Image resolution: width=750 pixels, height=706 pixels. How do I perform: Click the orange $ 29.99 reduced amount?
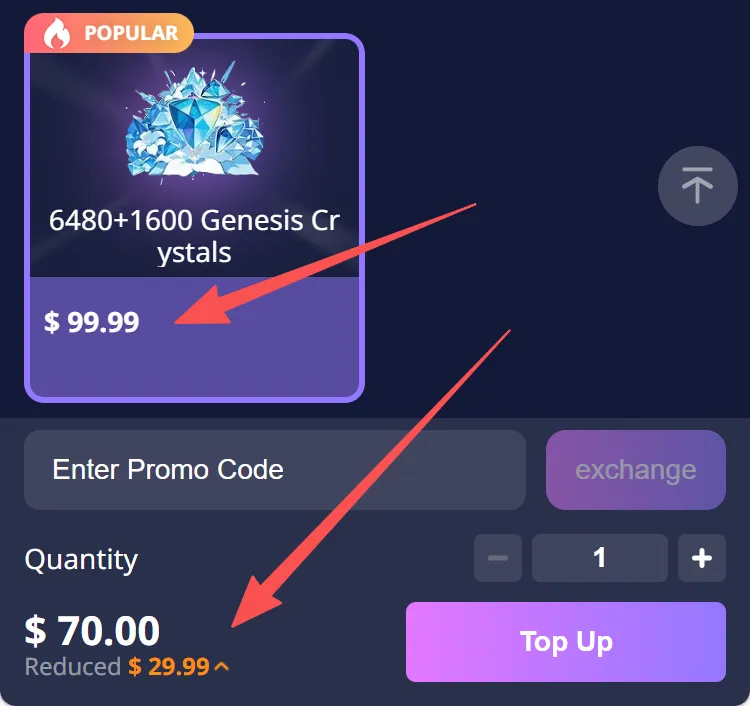(x=169, y=666)
